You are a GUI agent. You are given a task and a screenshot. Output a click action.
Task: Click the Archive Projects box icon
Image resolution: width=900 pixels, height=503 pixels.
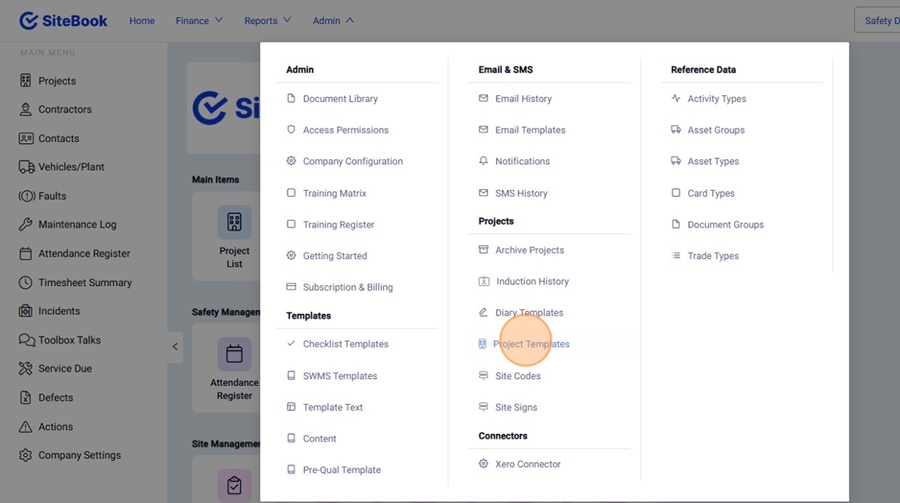(484, 250)
